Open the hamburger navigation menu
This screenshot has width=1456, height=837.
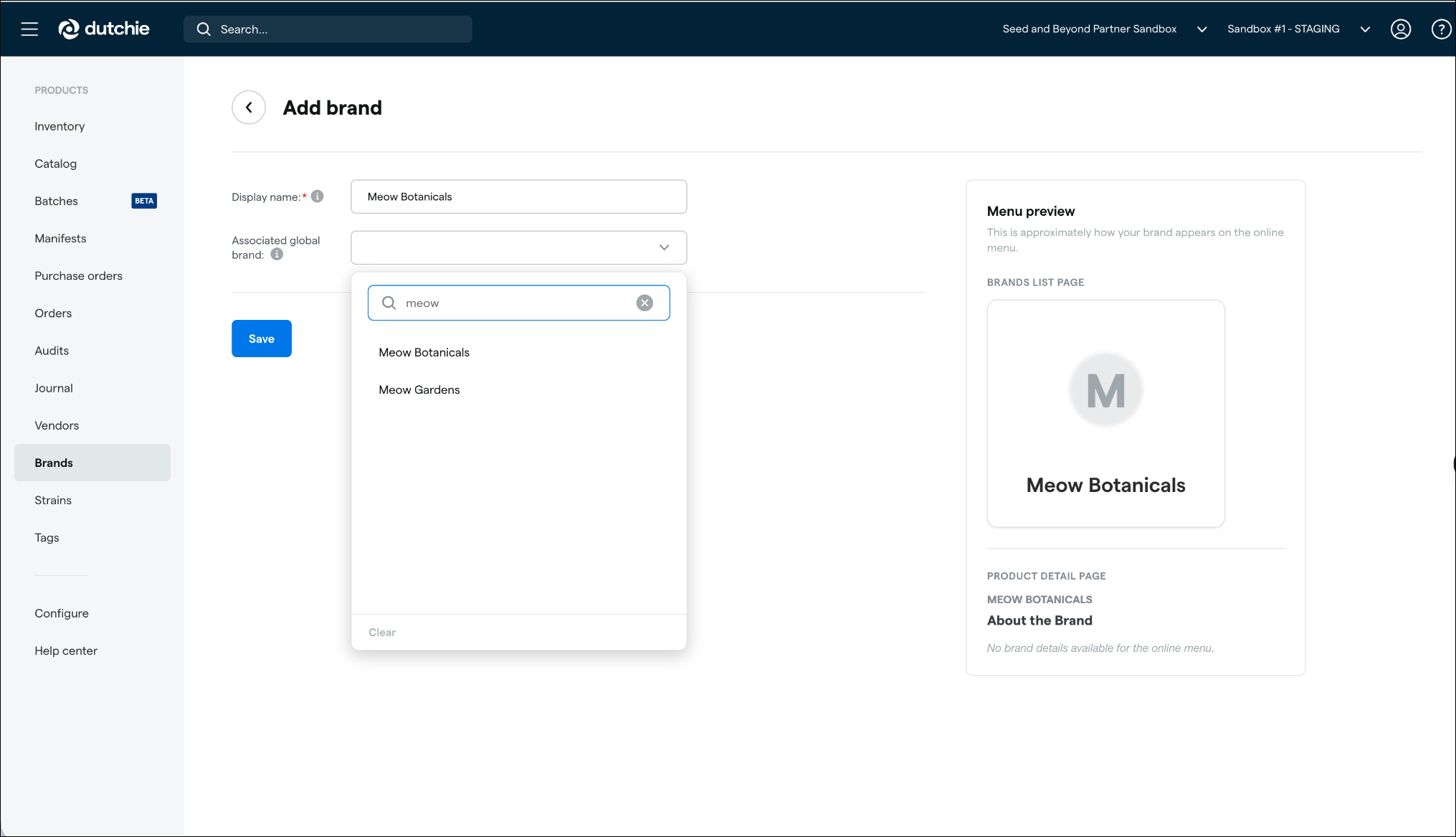coord(29,29)
